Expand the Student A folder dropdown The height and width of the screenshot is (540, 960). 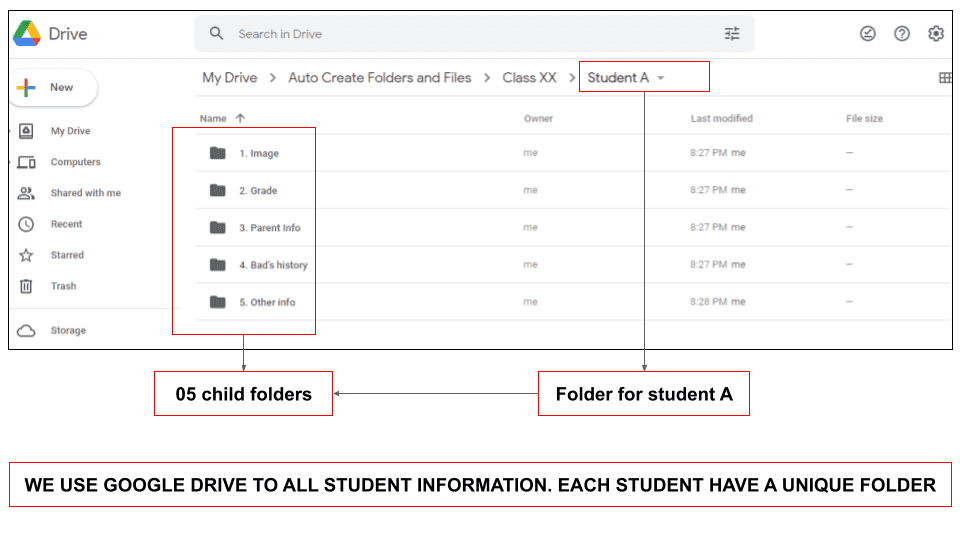pos(661,78)
